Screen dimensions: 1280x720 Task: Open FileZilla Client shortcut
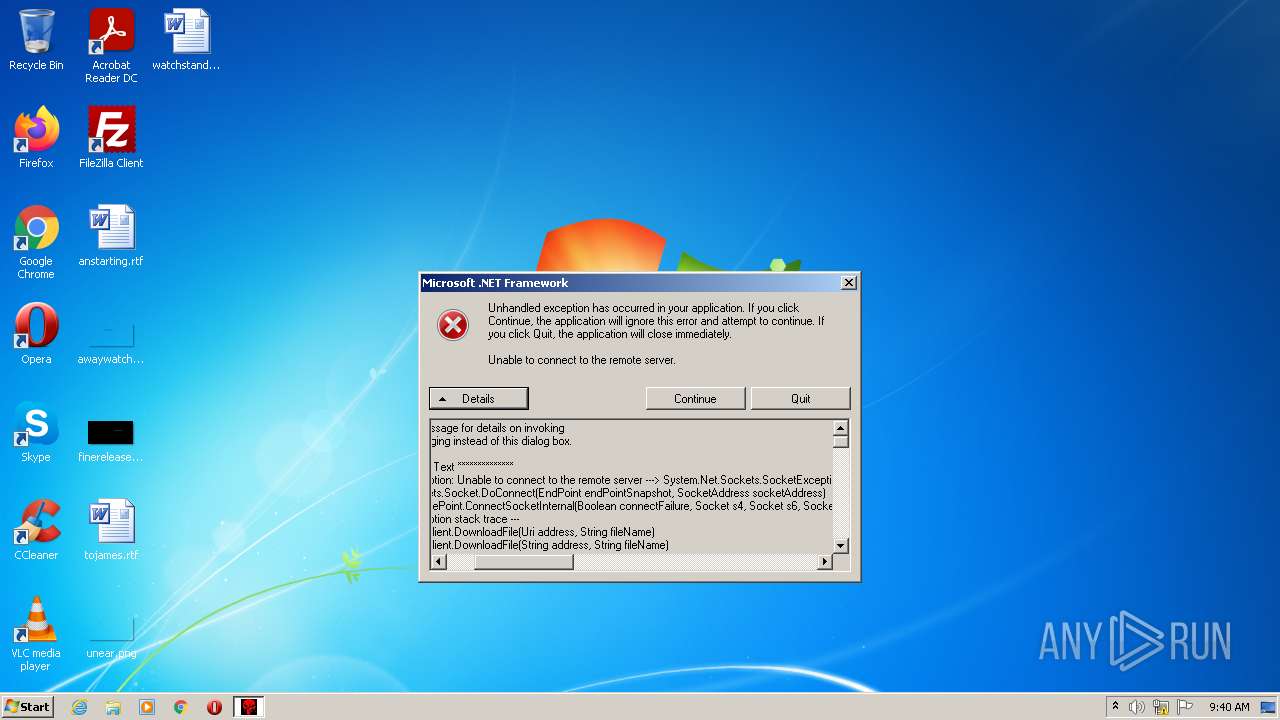111,137
